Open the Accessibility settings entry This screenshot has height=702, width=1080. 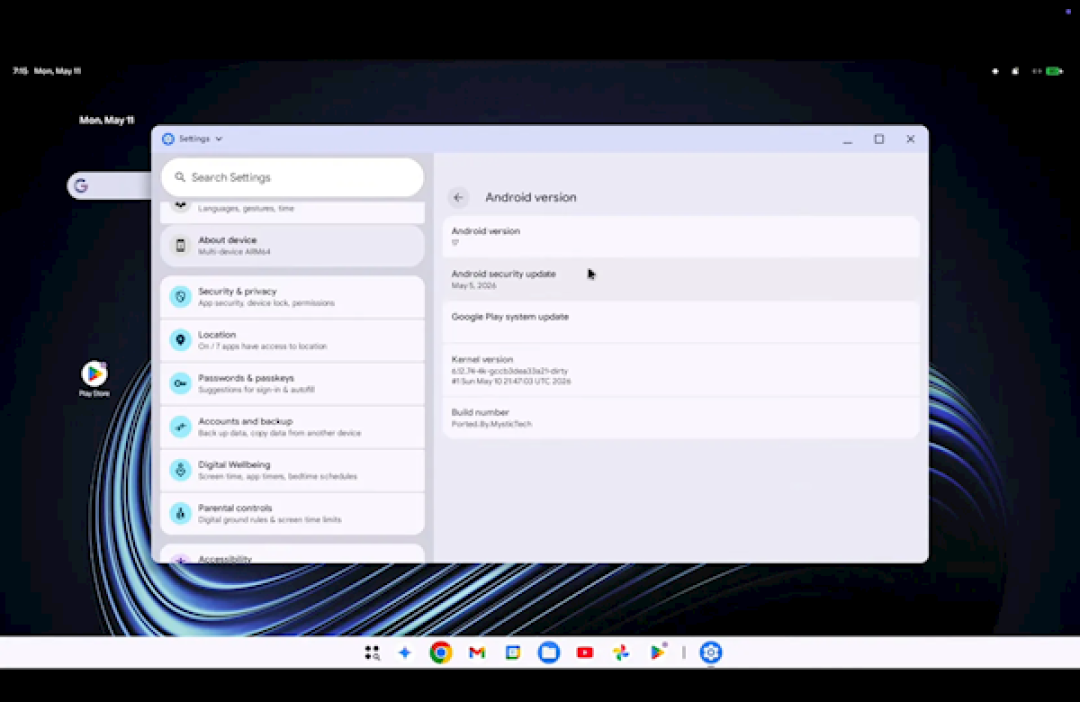pyautogui.click(x=292, y=554)
